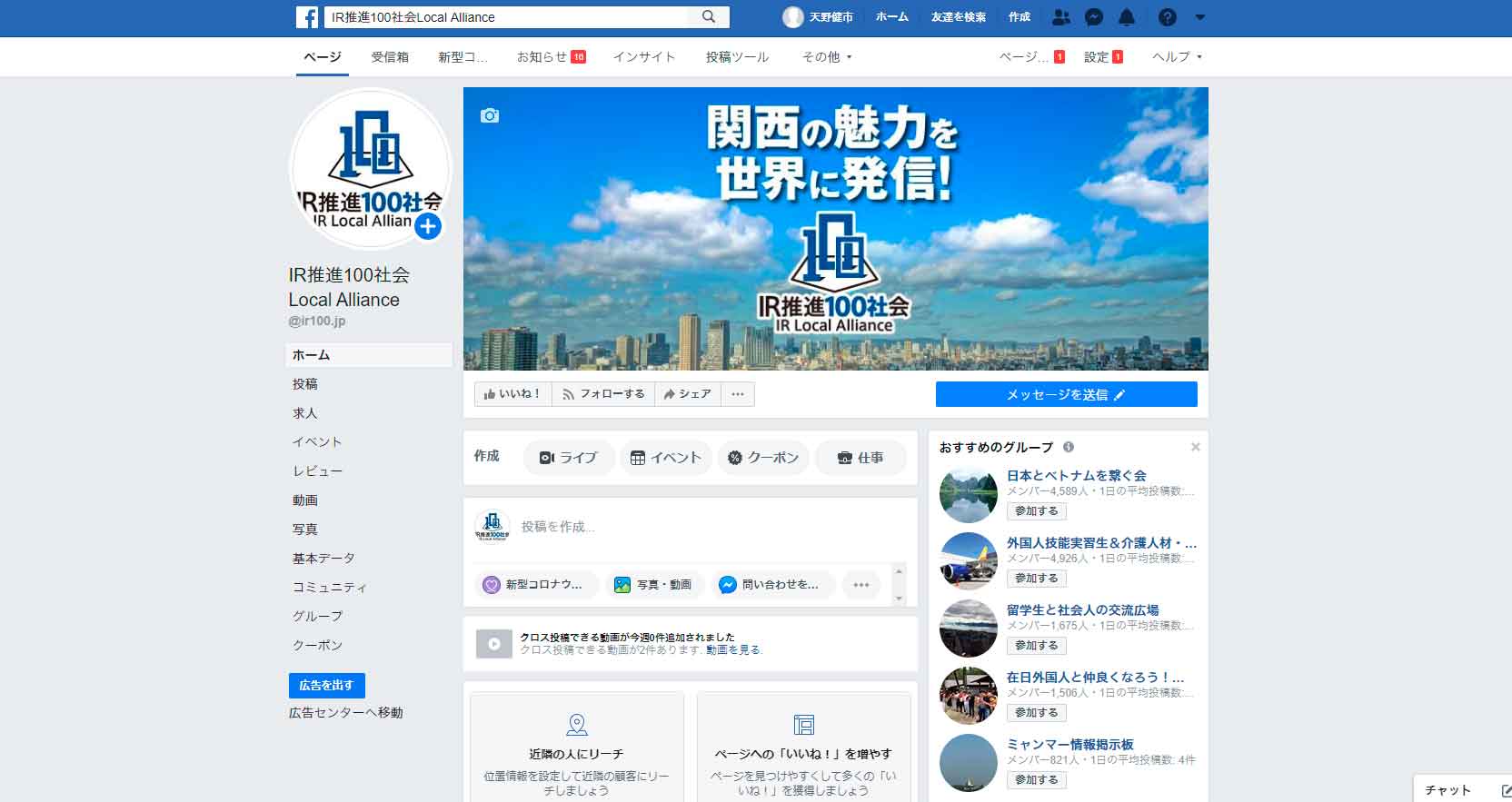Switch to the 新型コ... tab
This screenshot has width=1512, height=802.
point(463,56)
